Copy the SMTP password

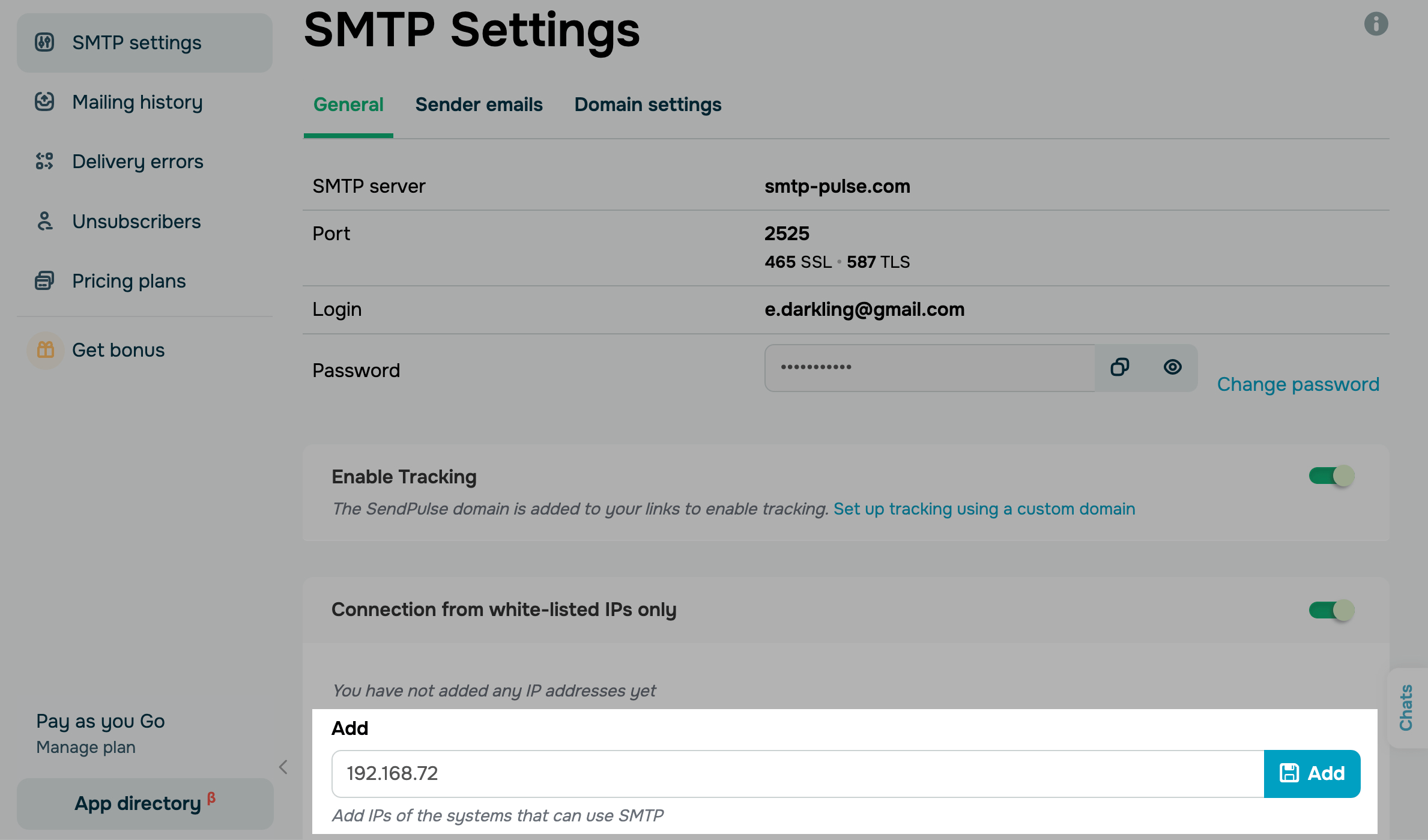[1120, 367]
